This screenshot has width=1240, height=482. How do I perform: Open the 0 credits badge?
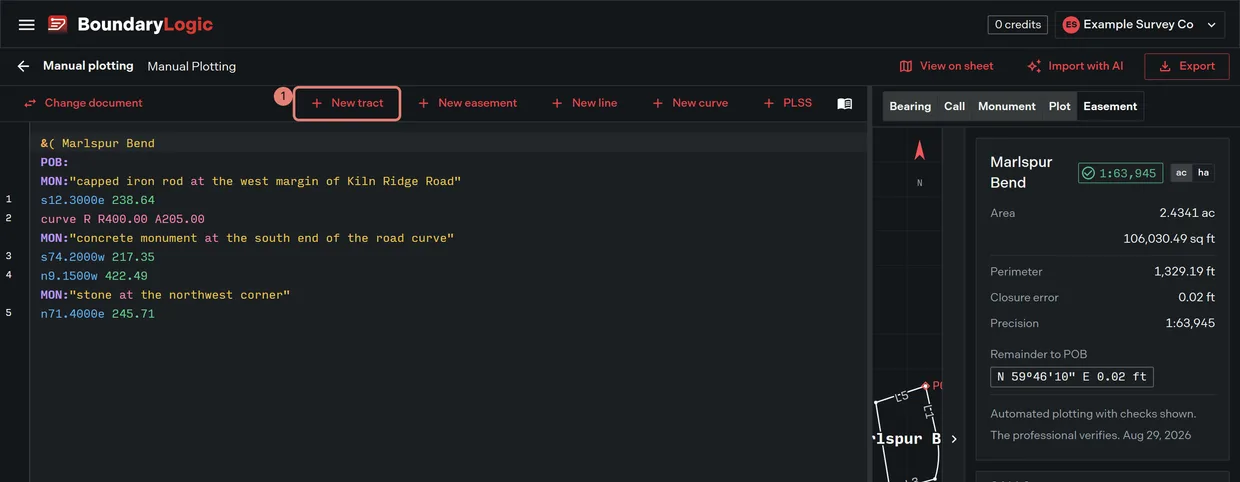pos(1017,25)
